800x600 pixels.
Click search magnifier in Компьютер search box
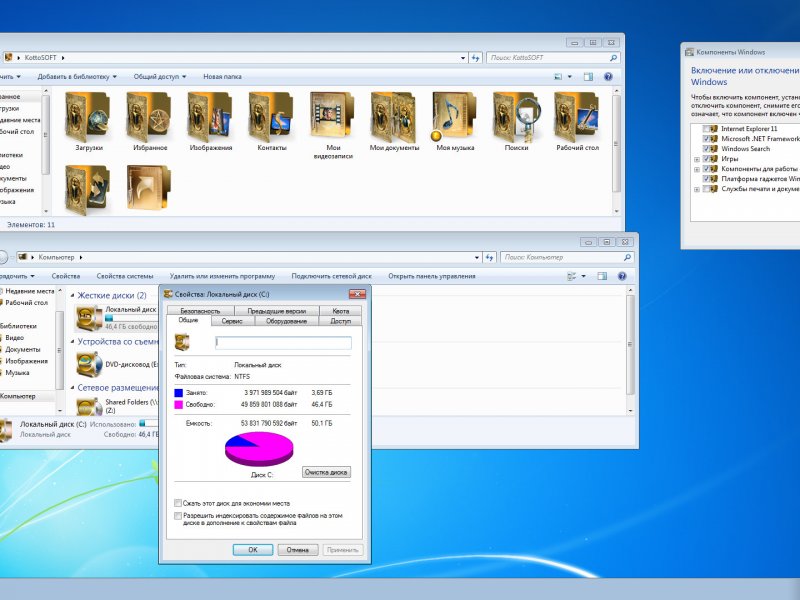[x=627, y=257]
